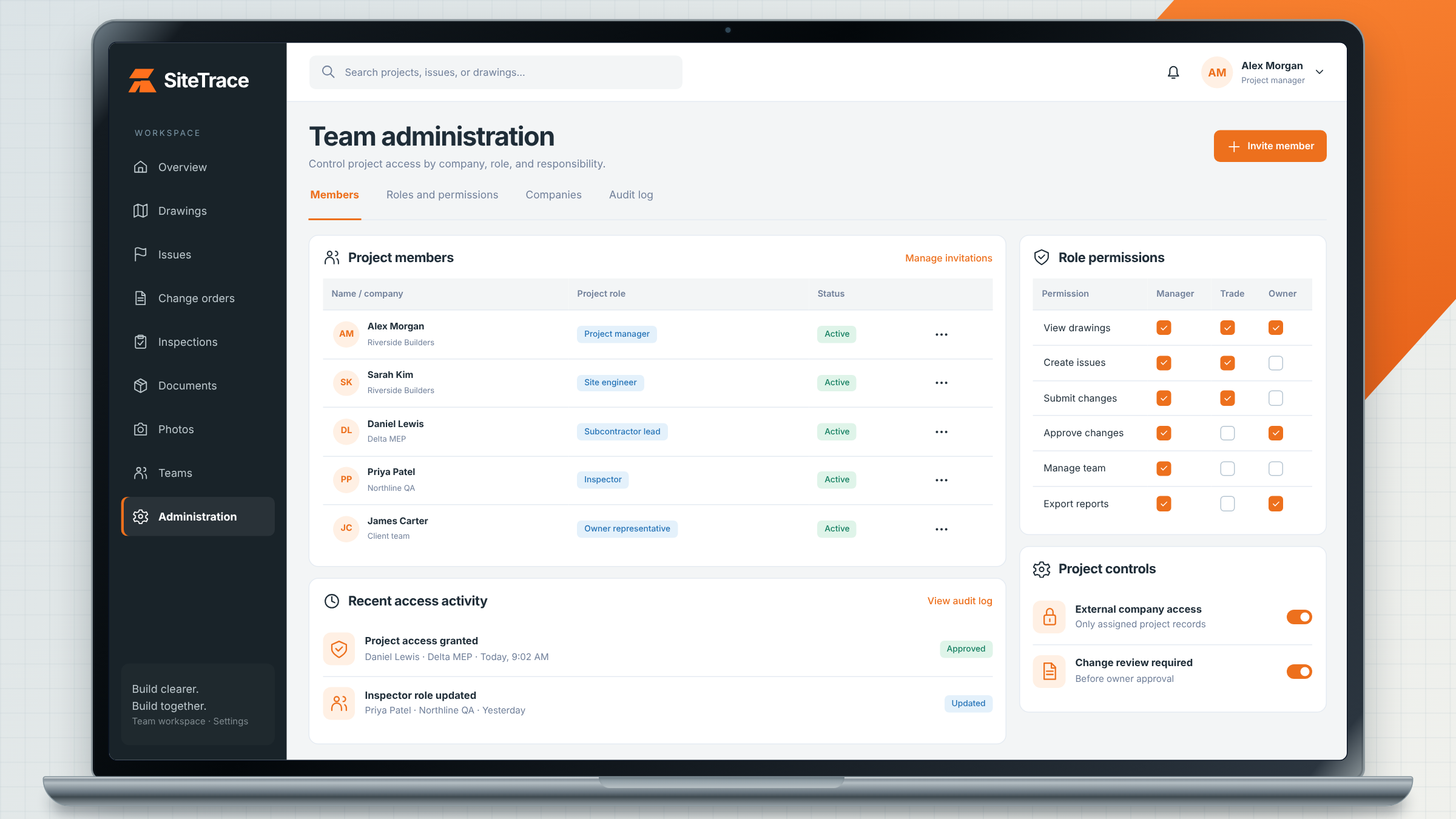Click the Project manager role badge
1456x819 pixels.
[616, 334]
